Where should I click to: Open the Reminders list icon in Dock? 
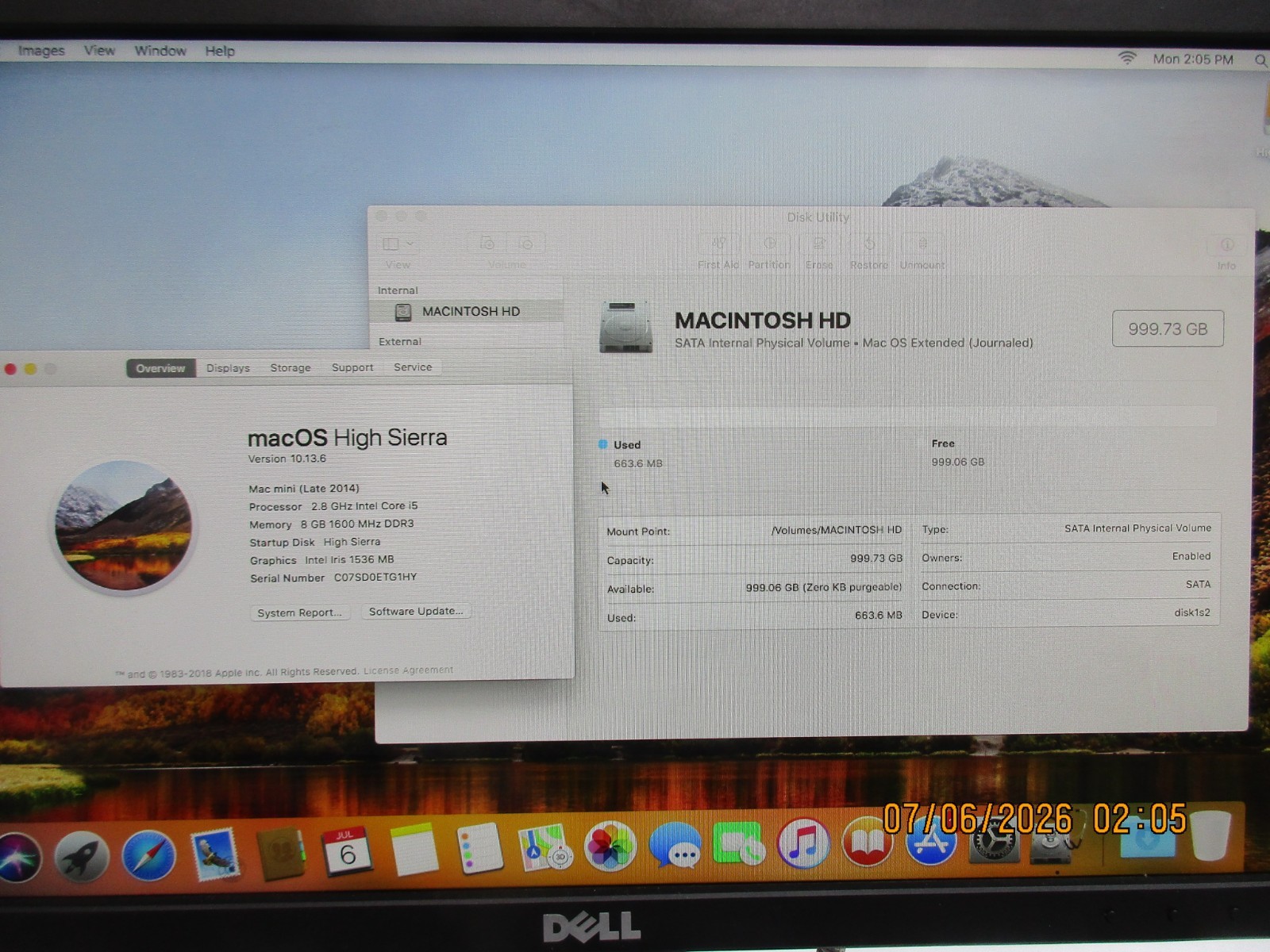[479, 848]
